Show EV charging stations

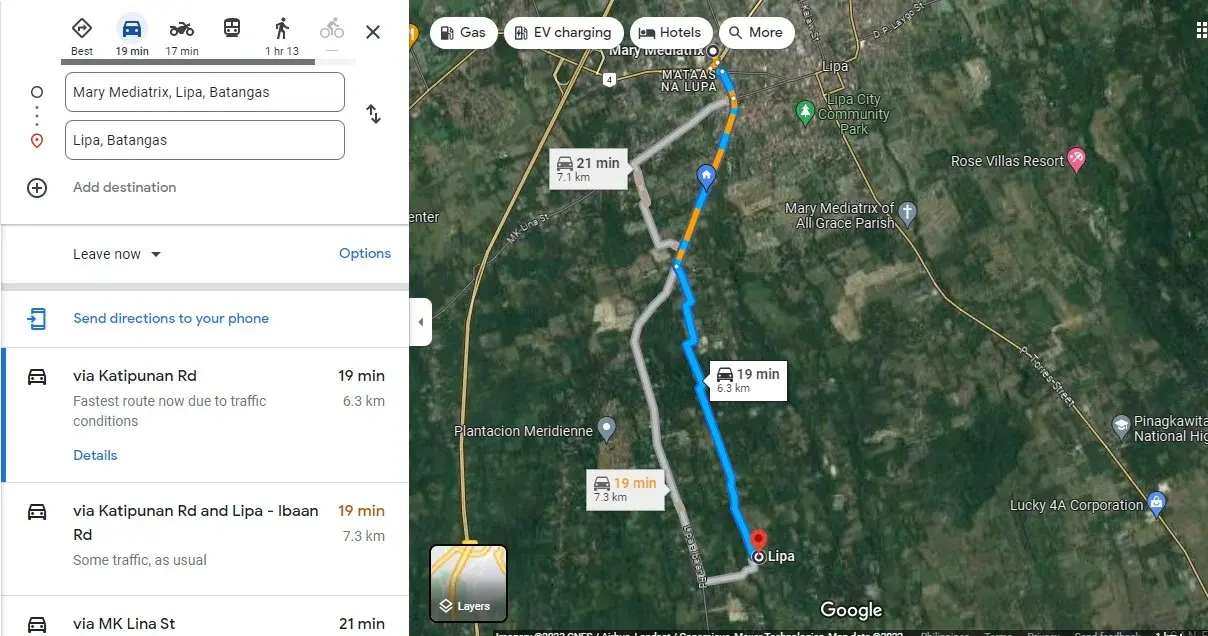(x=564, y=33)
